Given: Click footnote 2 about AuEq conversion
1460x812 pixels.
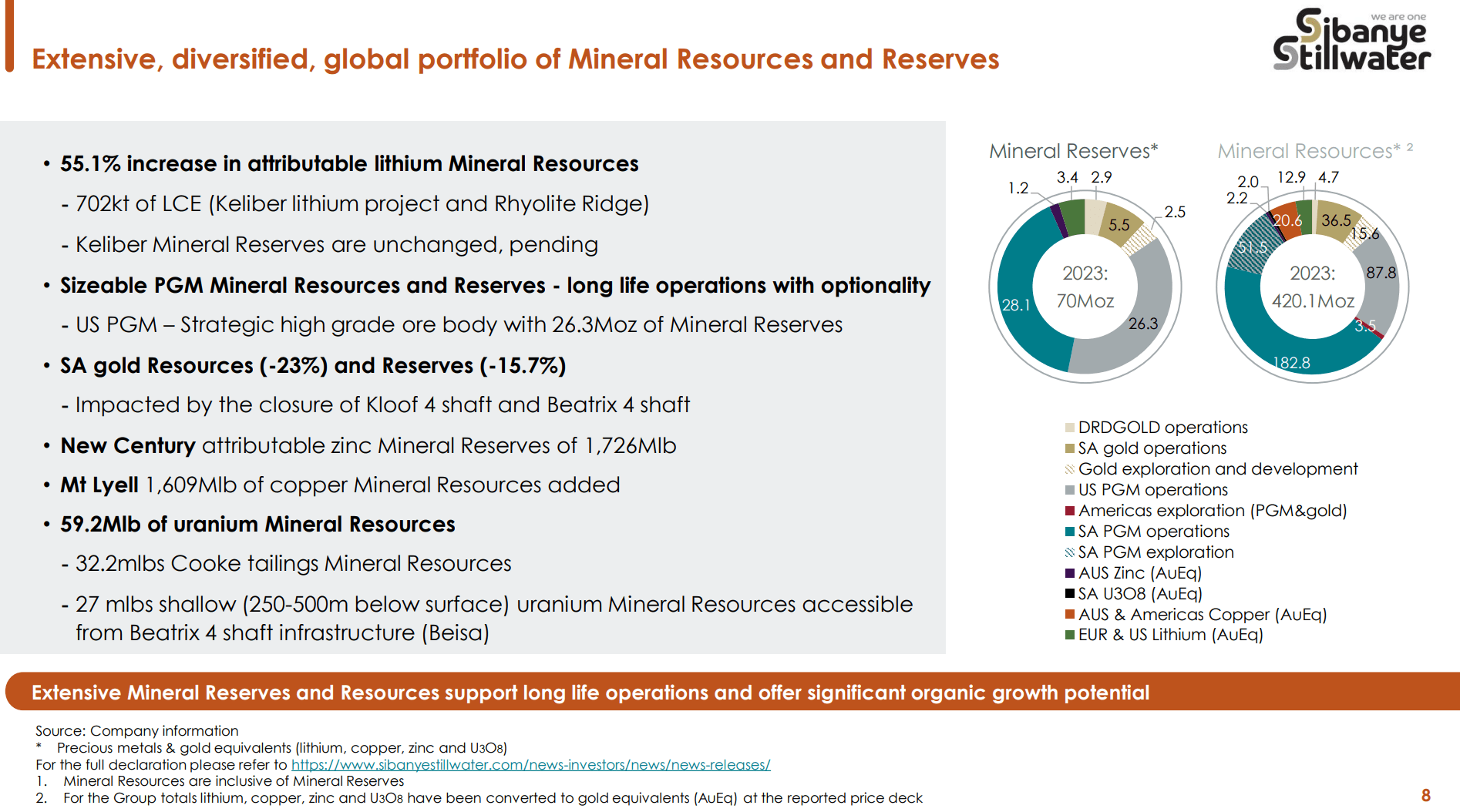Looking at the screenshot, I should coord(493,797).
